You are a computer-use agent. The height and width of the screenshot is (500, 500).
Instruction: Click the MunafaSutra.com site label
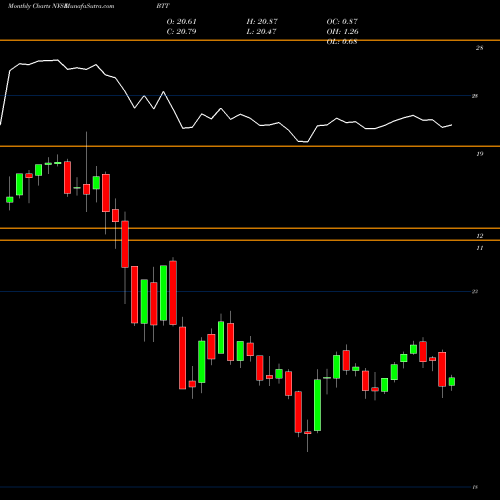point(89,6)
